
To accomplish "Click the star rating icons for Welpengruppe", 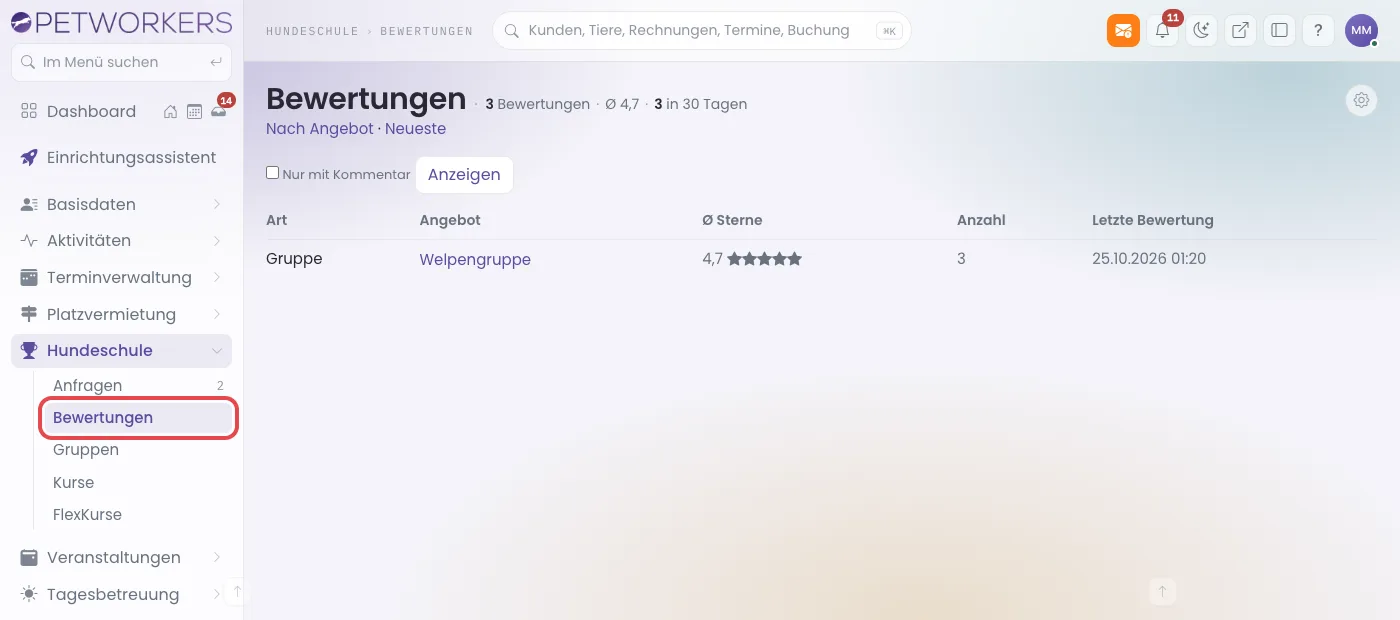I will pyautogui.click(x=765, y=259).
